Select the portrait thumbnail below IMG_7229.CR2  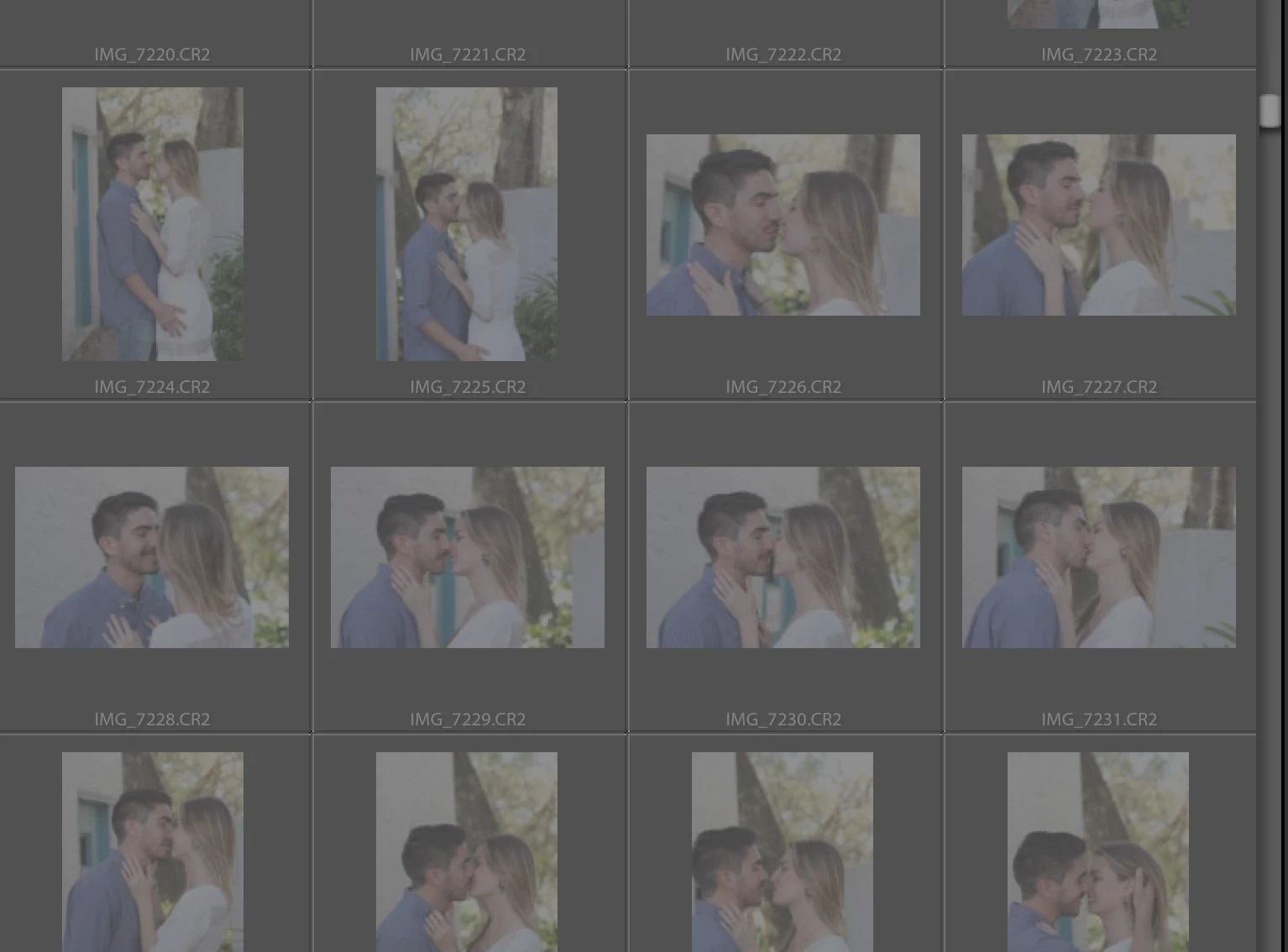coord(467,852)
